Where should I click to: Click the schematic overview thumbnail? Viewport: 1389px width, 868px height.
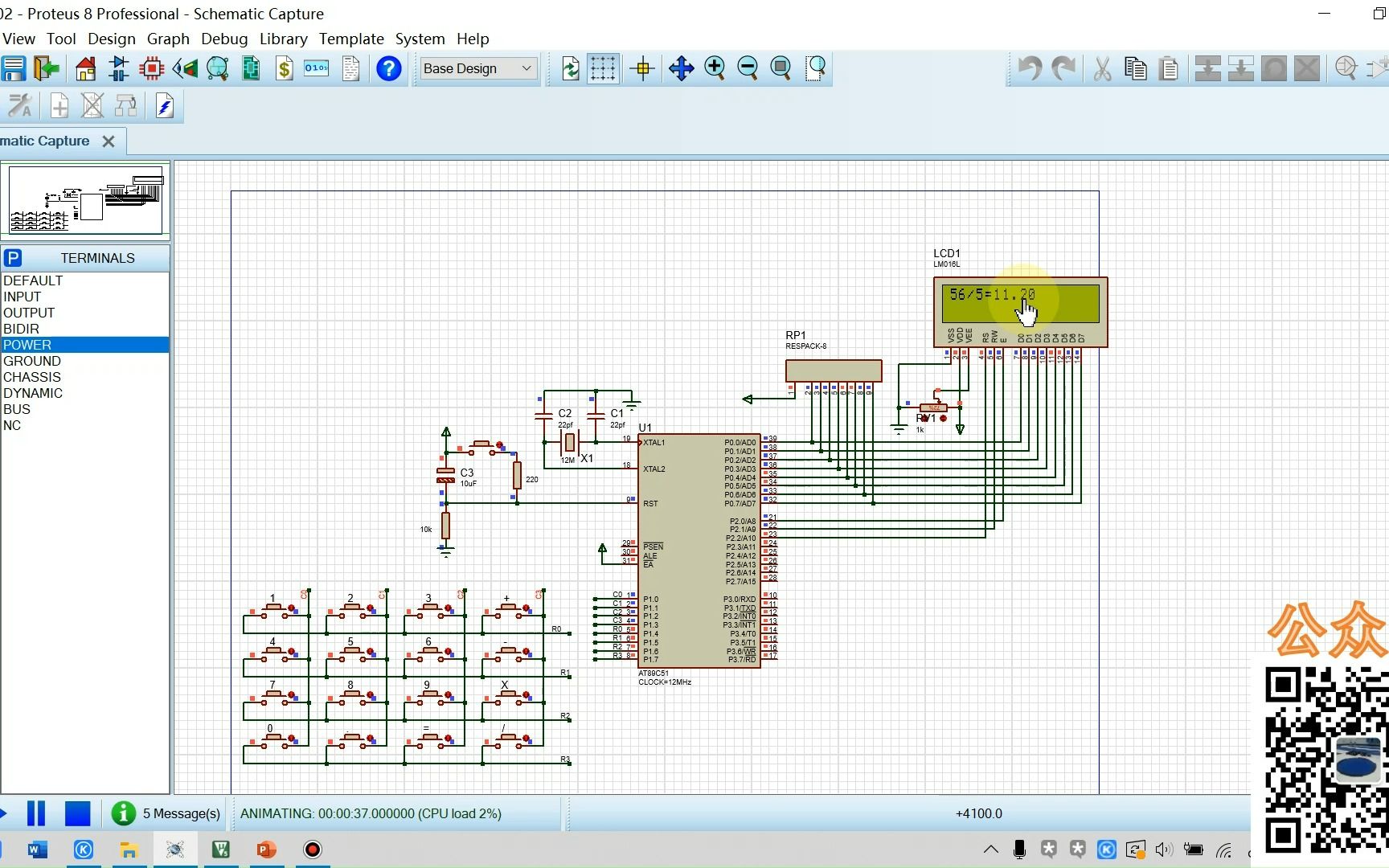(85, 201)
